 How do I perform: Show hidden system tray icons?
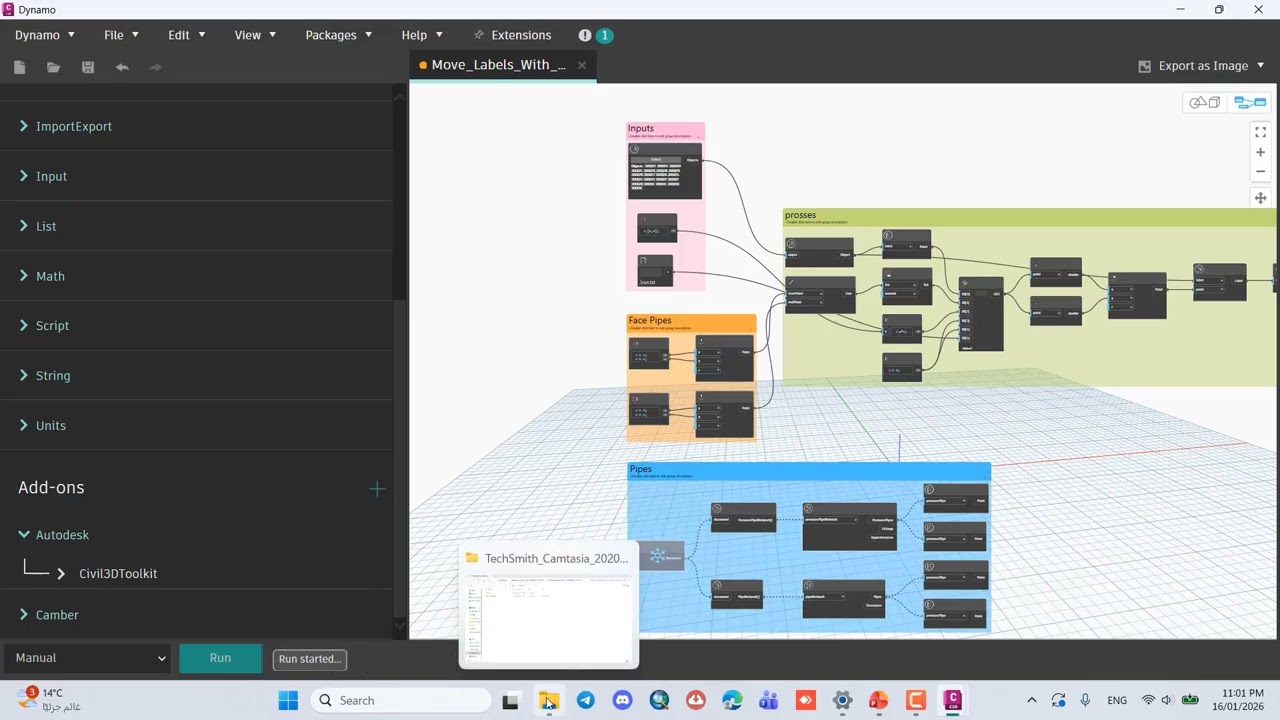click(x=1032, y=700)
